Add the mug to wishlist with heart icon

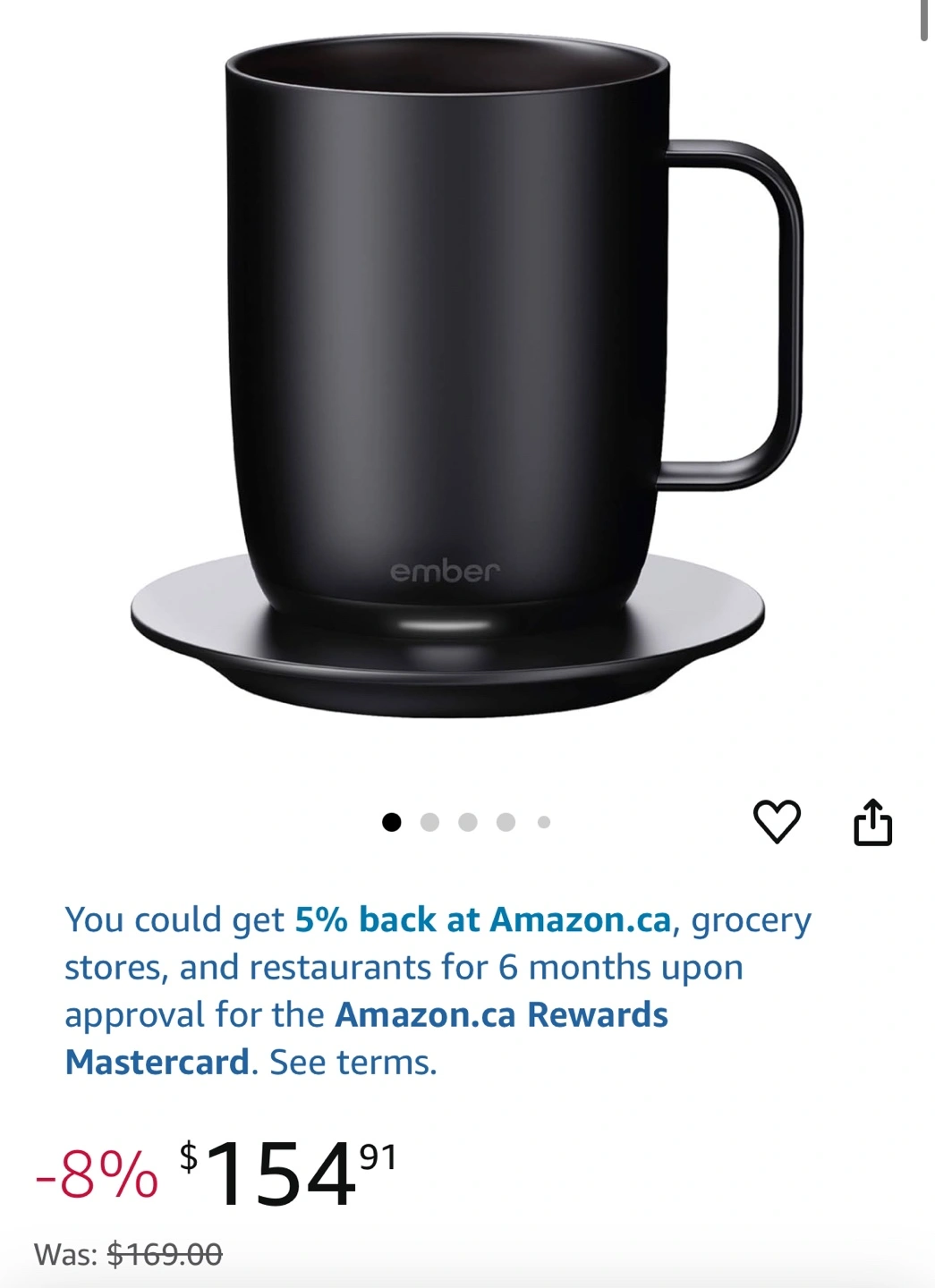pos(777,821)
